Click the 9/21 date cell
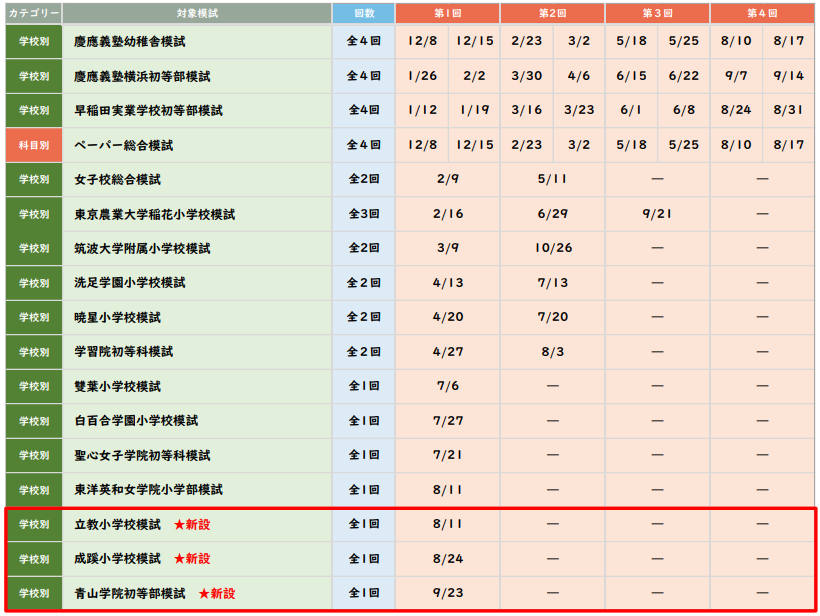The height and width of the screenshot is (616, 820). coord(657,214)
